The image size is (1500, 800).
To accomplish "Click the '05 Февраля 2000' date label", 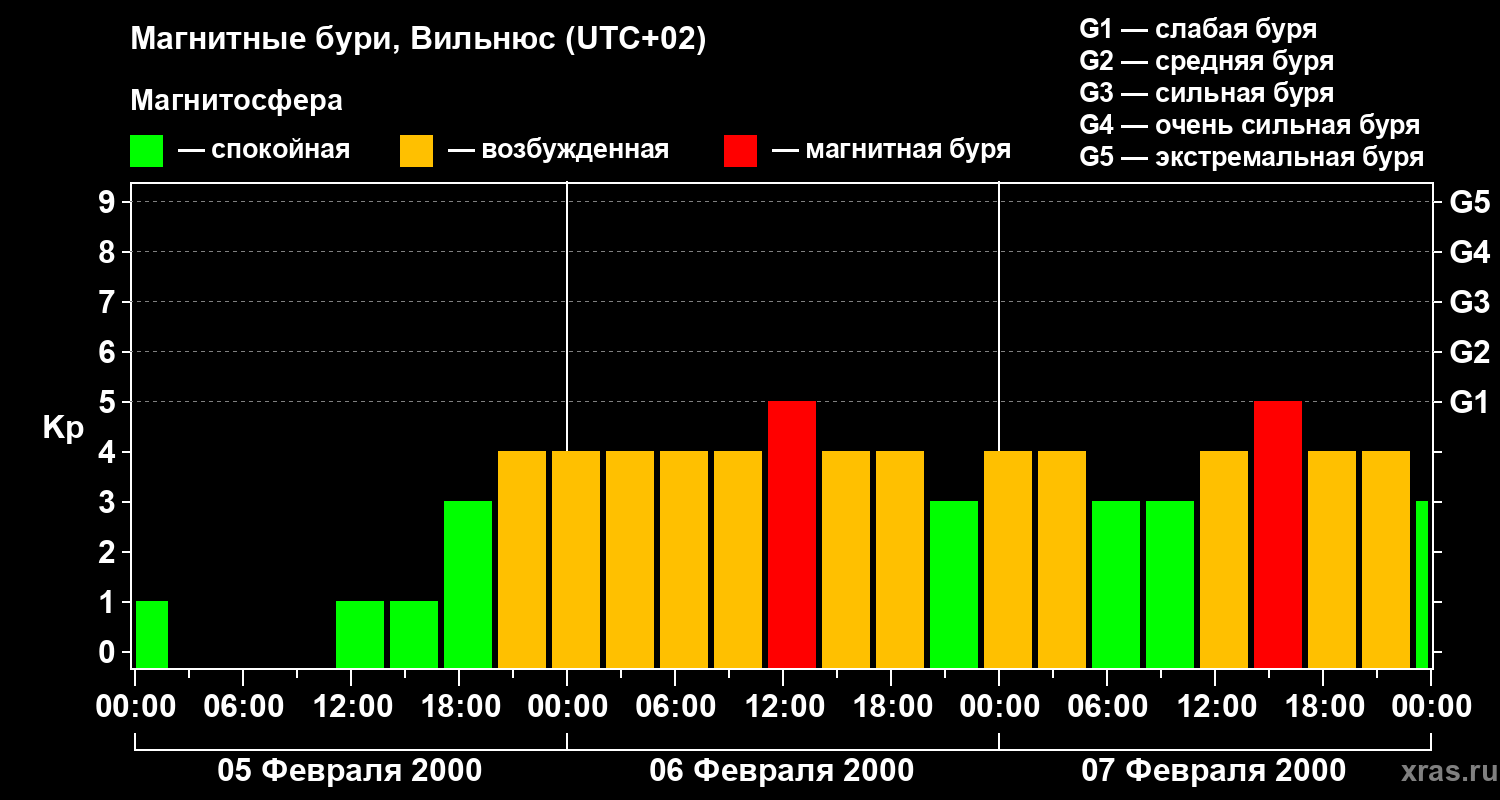I will 350,771.
